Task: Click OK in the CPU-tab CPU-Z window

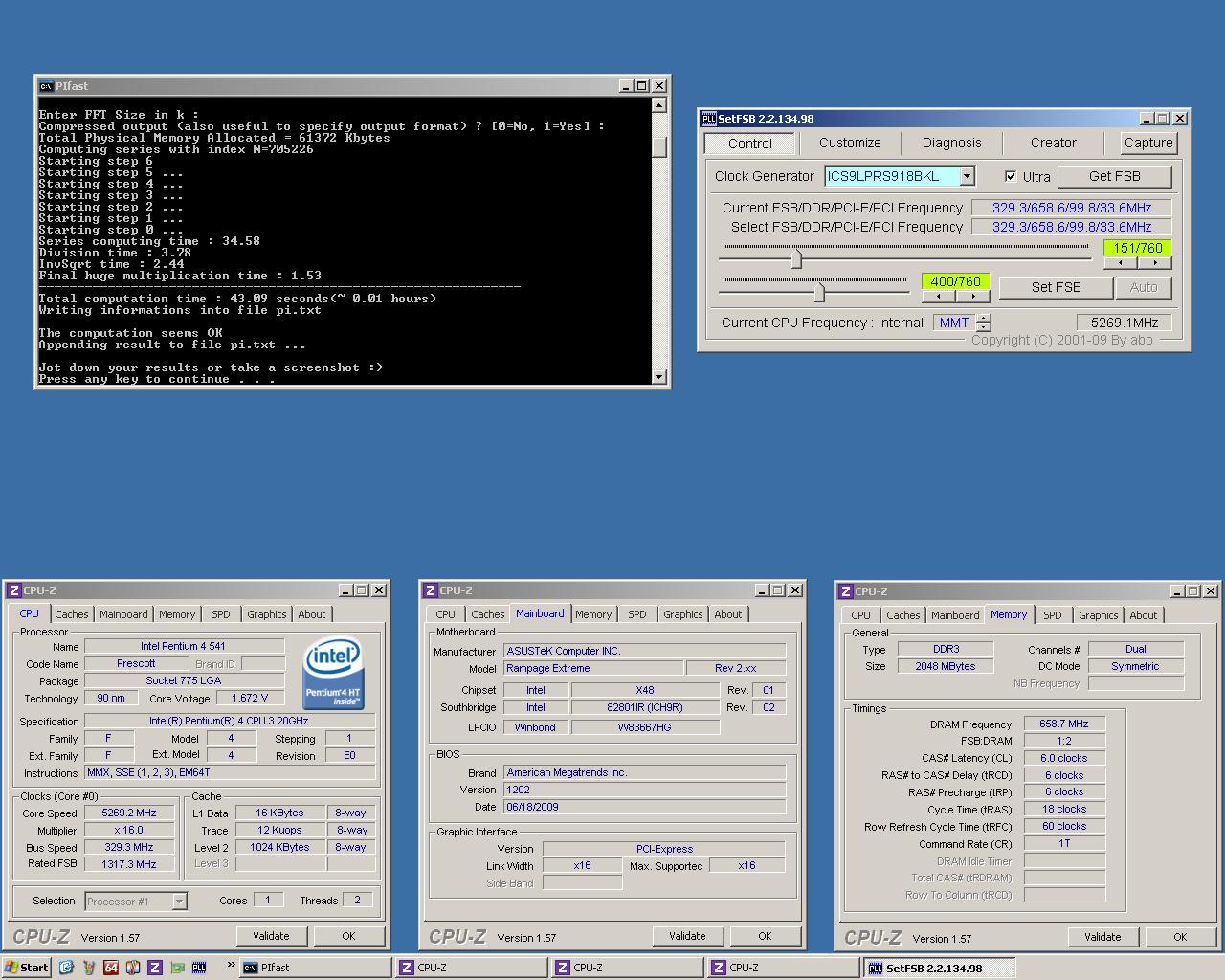Action: tap(348, 936)
